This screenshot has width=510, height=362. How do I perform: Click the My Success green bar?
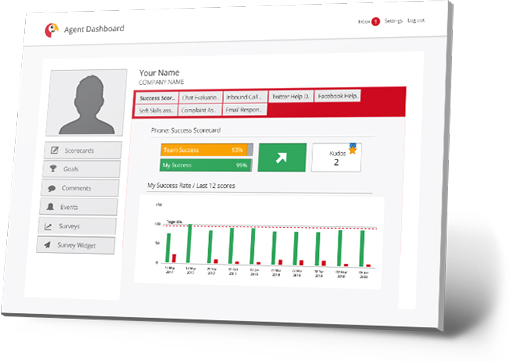pyautogui.click(x=206, y=165)
